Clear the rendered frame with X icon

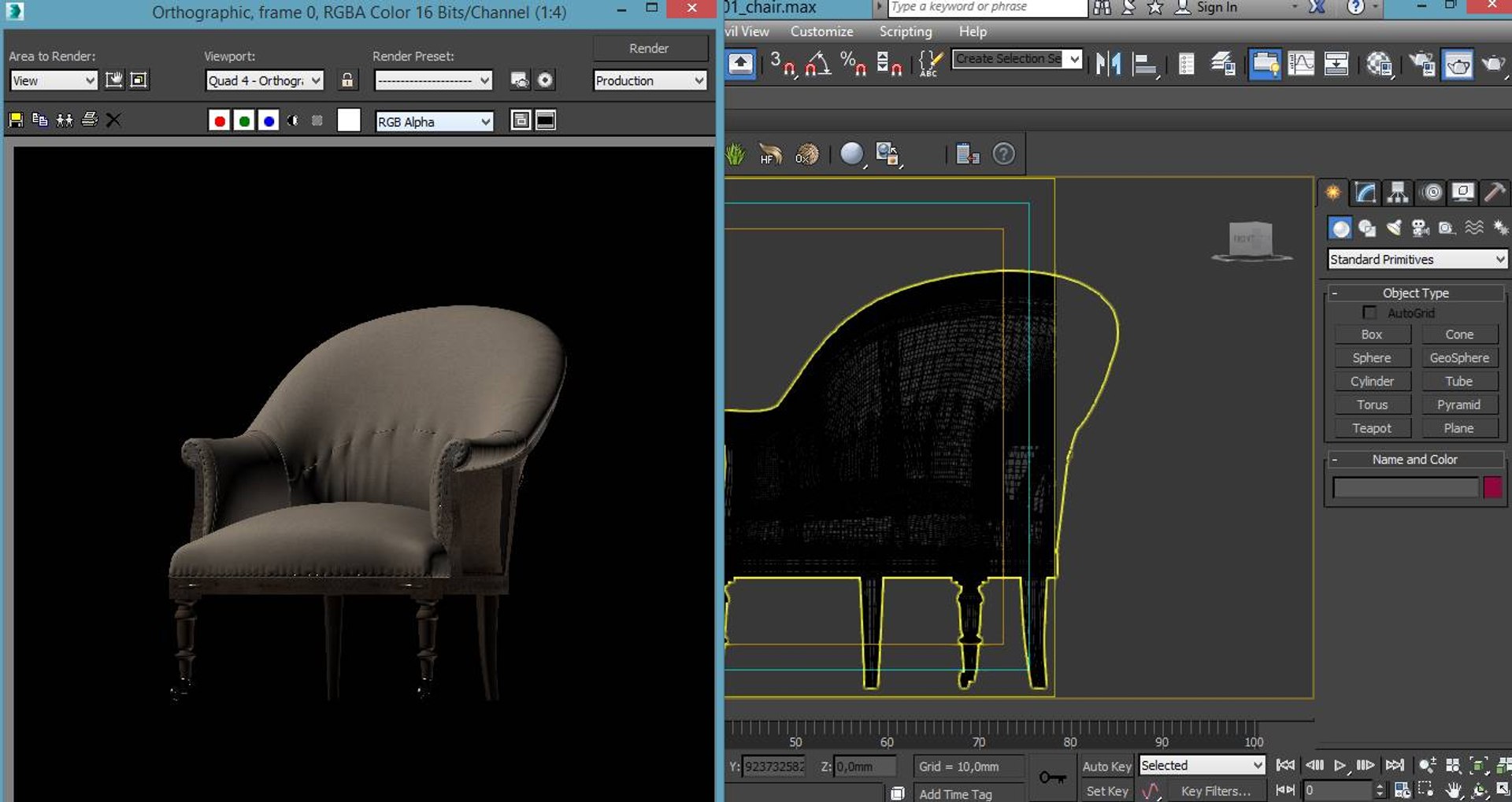pyautogui.click(x=113, y=120)
